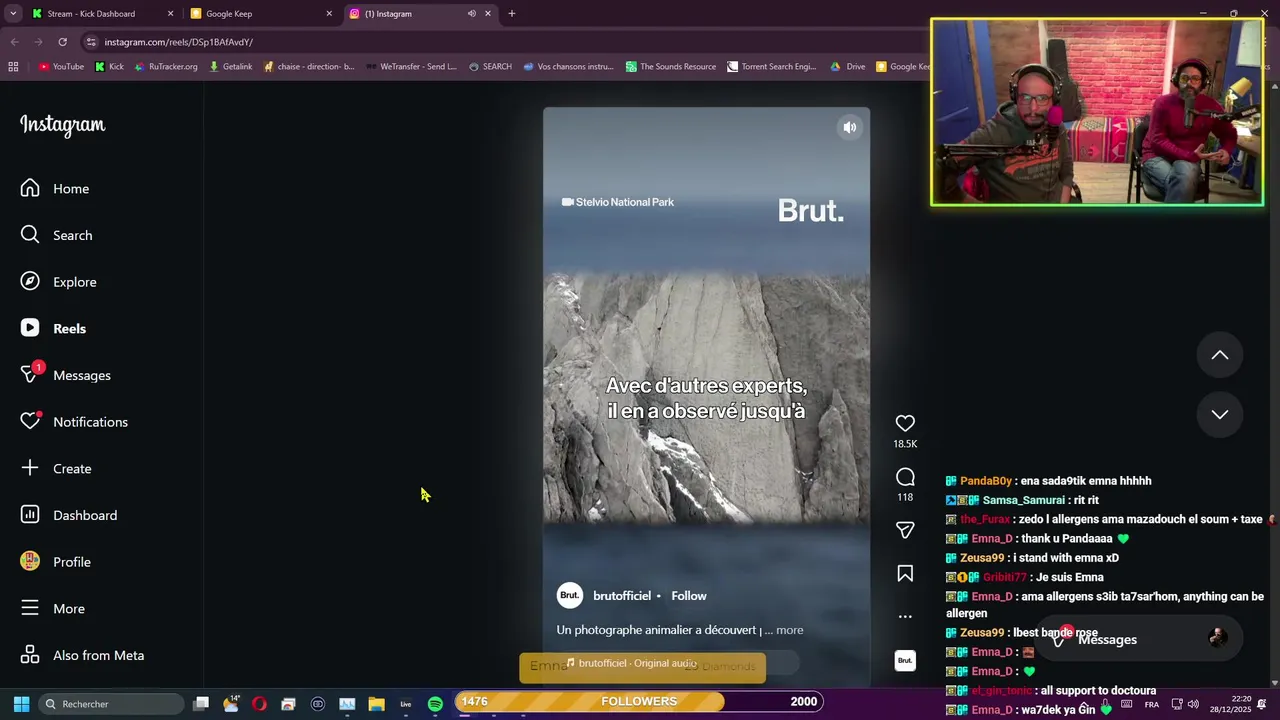Open Opera browser from taskbar
Screen dimensions: 1280x720
(259, 704)
